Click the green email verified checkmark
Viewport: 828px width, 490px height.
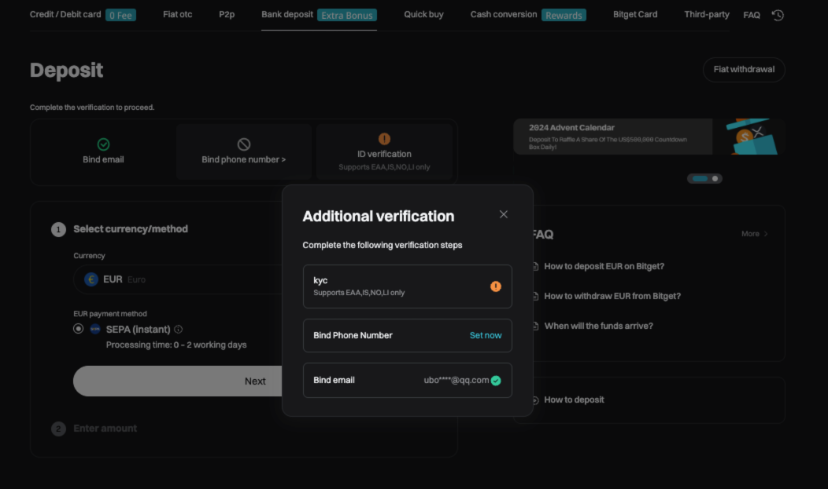click(x=496, y=380)
